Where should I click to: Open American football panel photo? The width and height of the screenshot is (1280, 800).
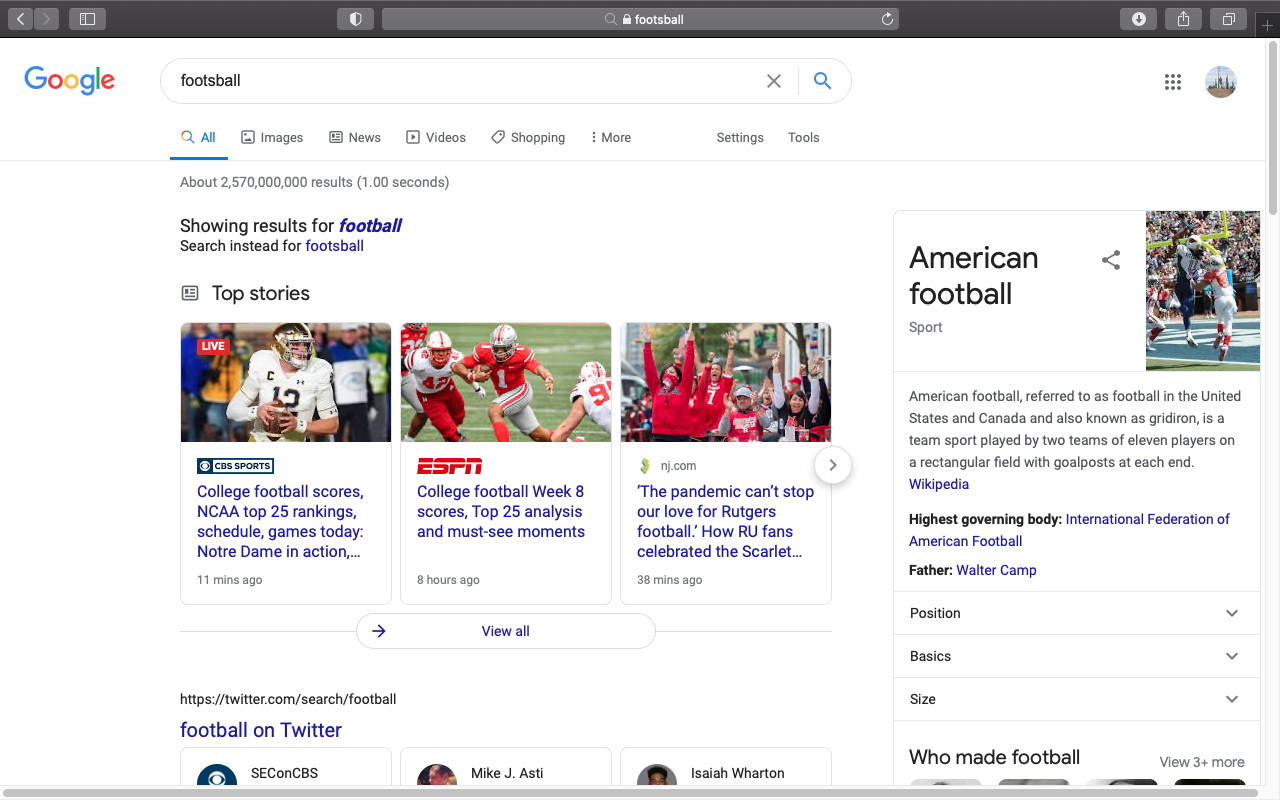tap(1203, 291)
